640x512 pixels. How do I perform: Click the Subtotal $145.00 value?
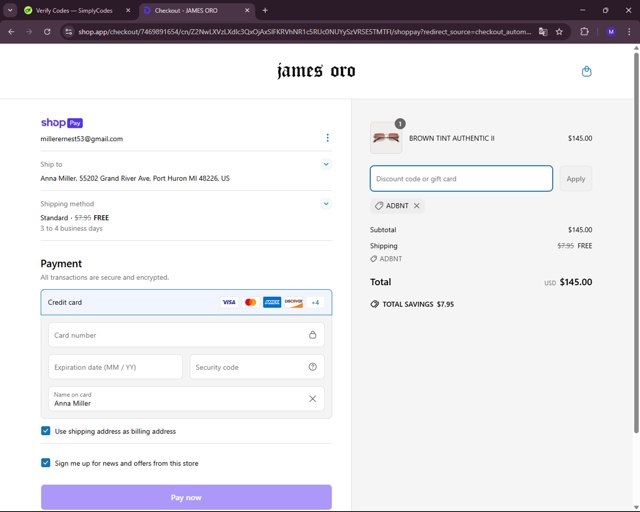(x=580, y=230)
